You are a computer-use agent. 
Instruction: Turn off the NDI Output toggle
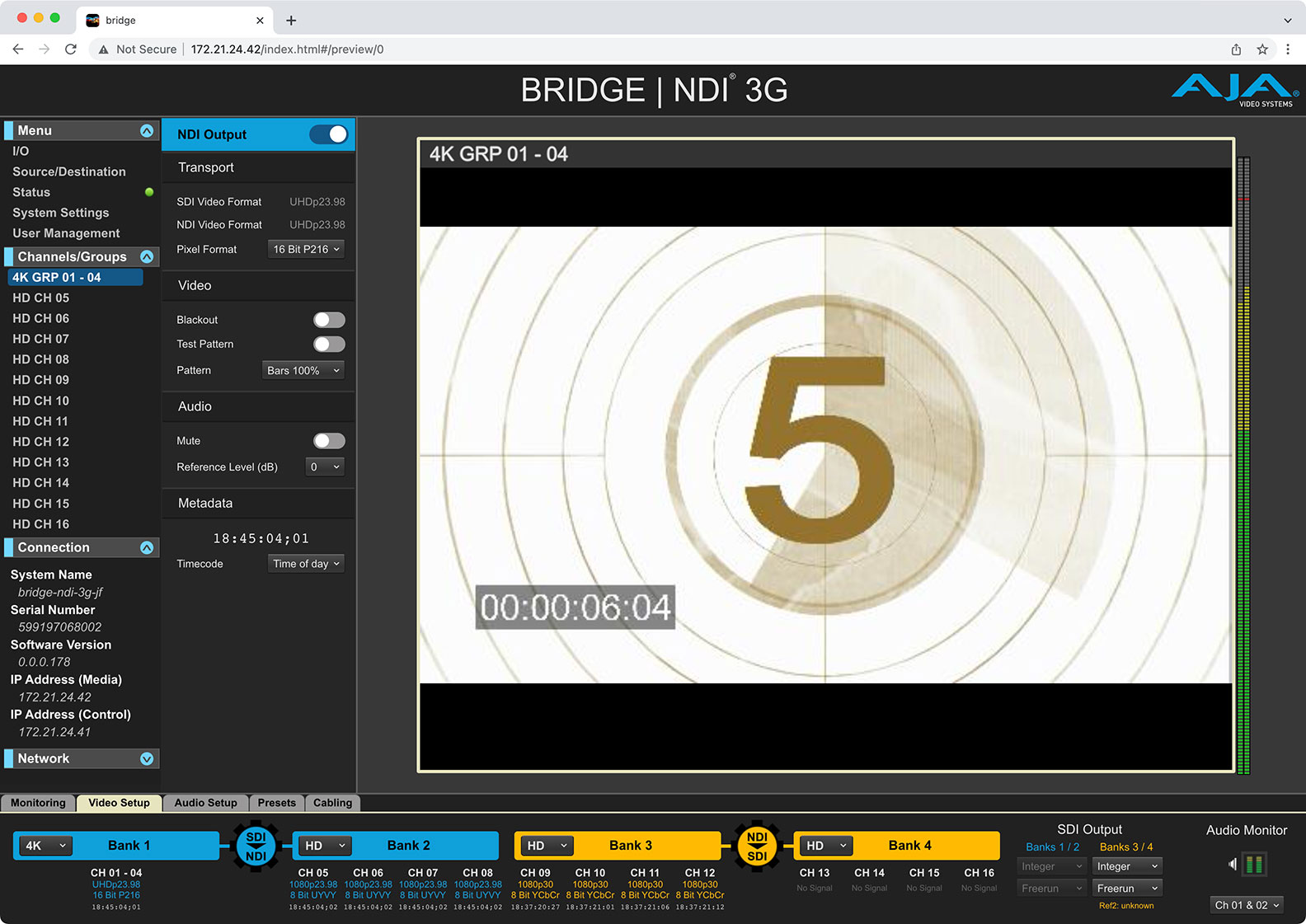click(329, 134)
